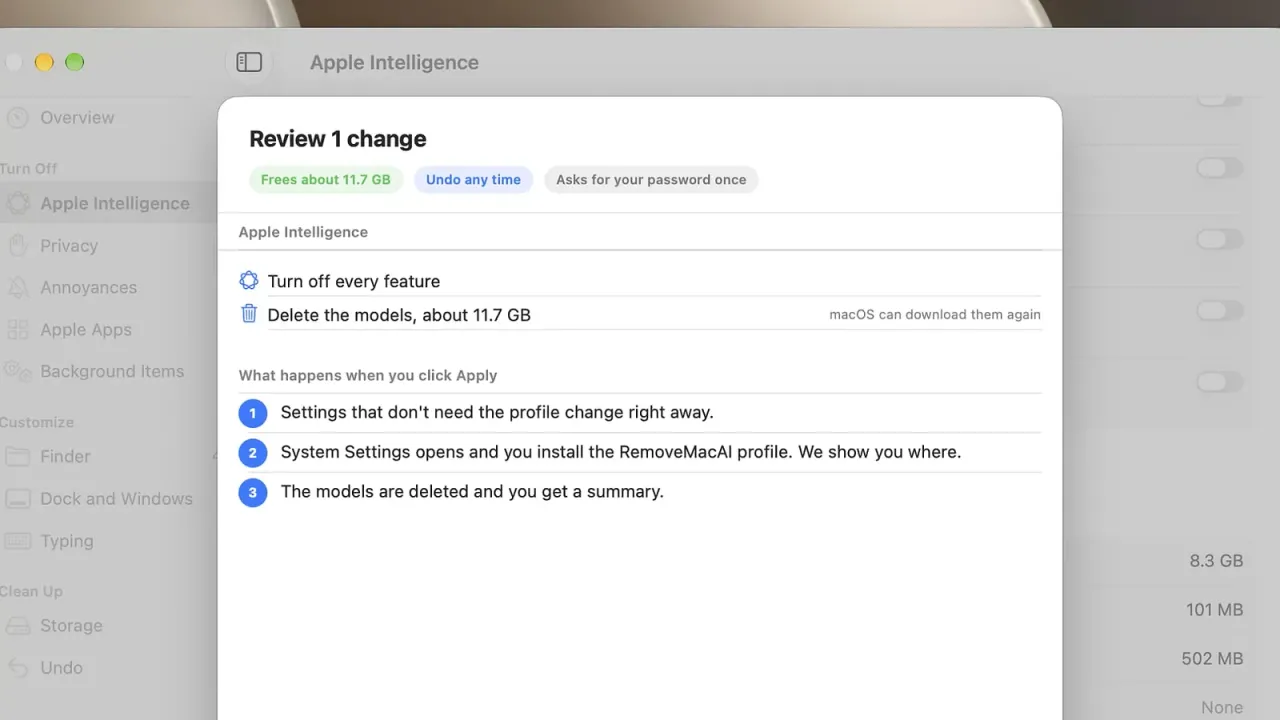1280x720 pixels.
Task: Click the None value in the background list
Action: 1222,708
